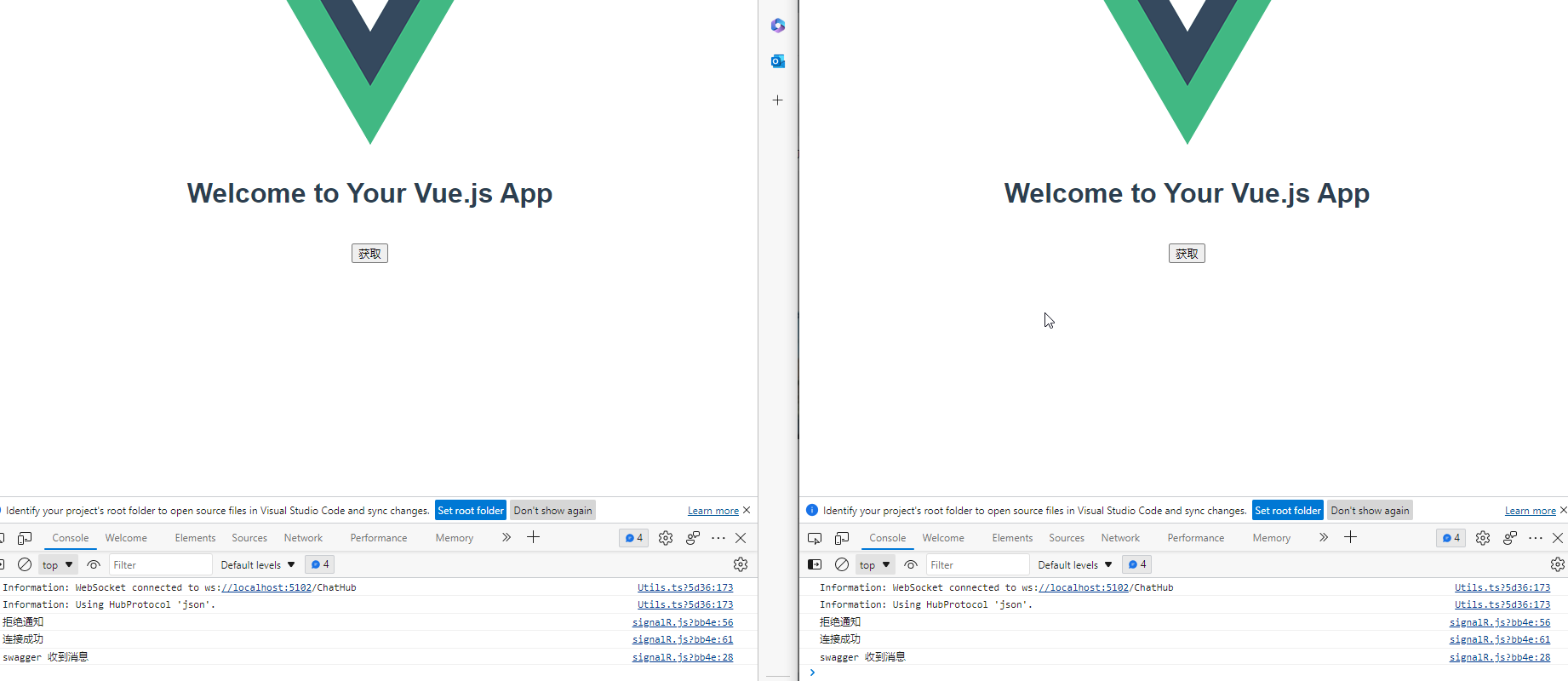
Task: Switch to the Memory tab in the left DevTools
Action: 455,538
